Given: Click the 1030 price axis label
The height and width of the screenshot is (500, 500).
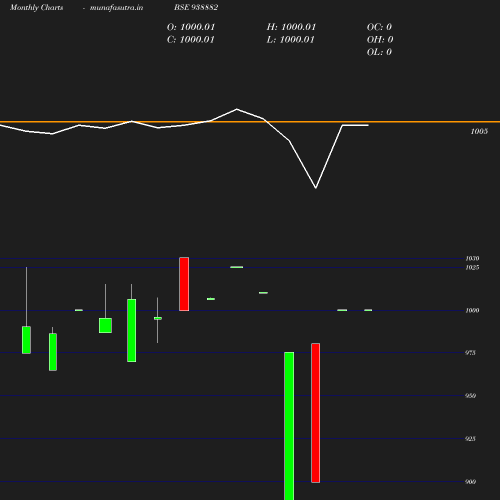Looking at the screenshot, I should point(472,258).
